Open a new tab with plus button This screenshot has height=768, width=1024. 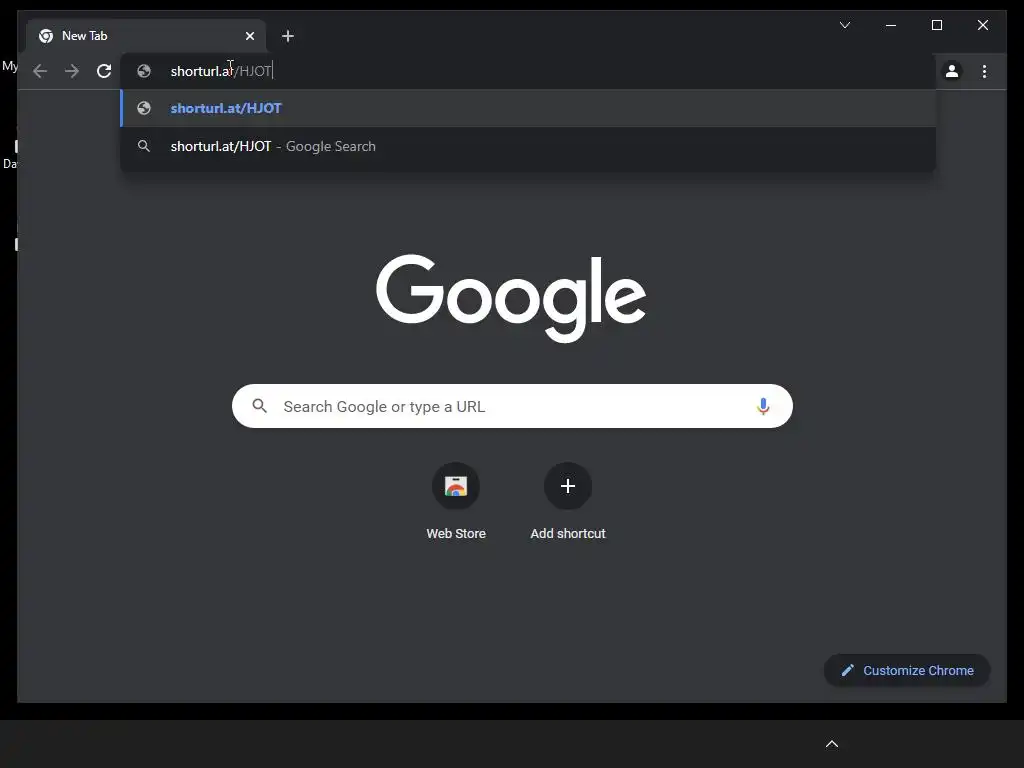click(287, 36)
